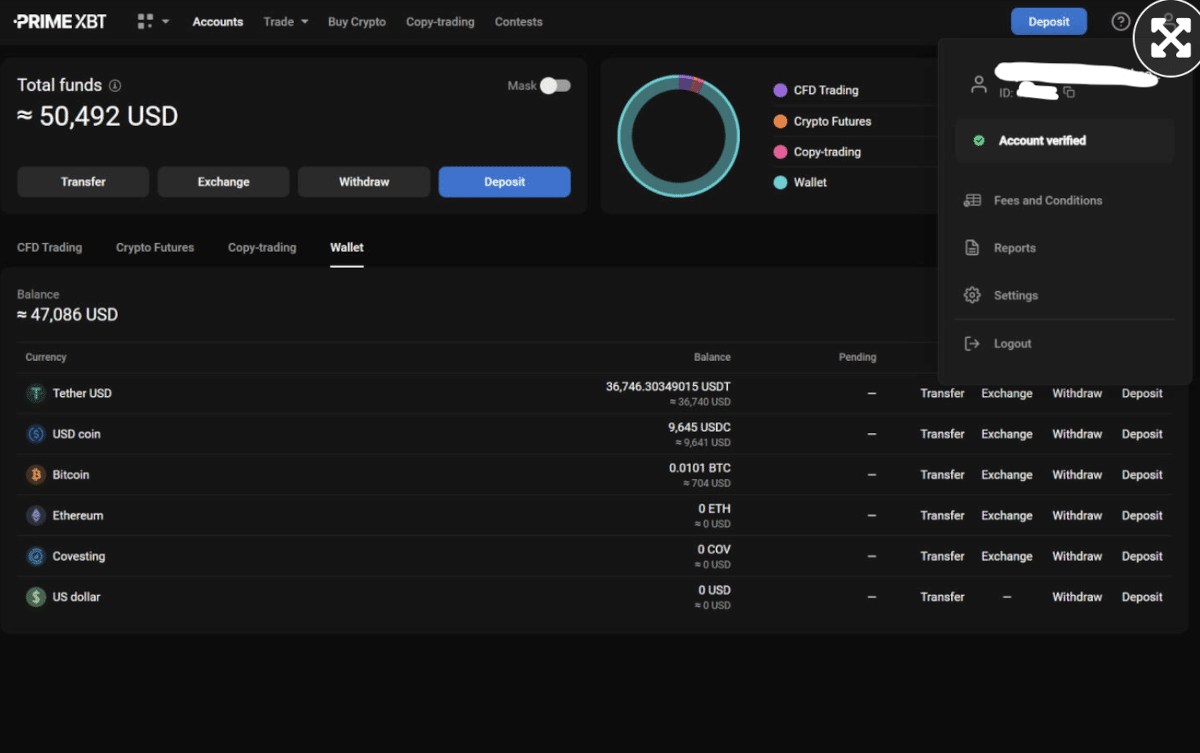Click the Ethereum currency icon
This screenshot has width=1200, height=753.
click(x=36, y=516)
